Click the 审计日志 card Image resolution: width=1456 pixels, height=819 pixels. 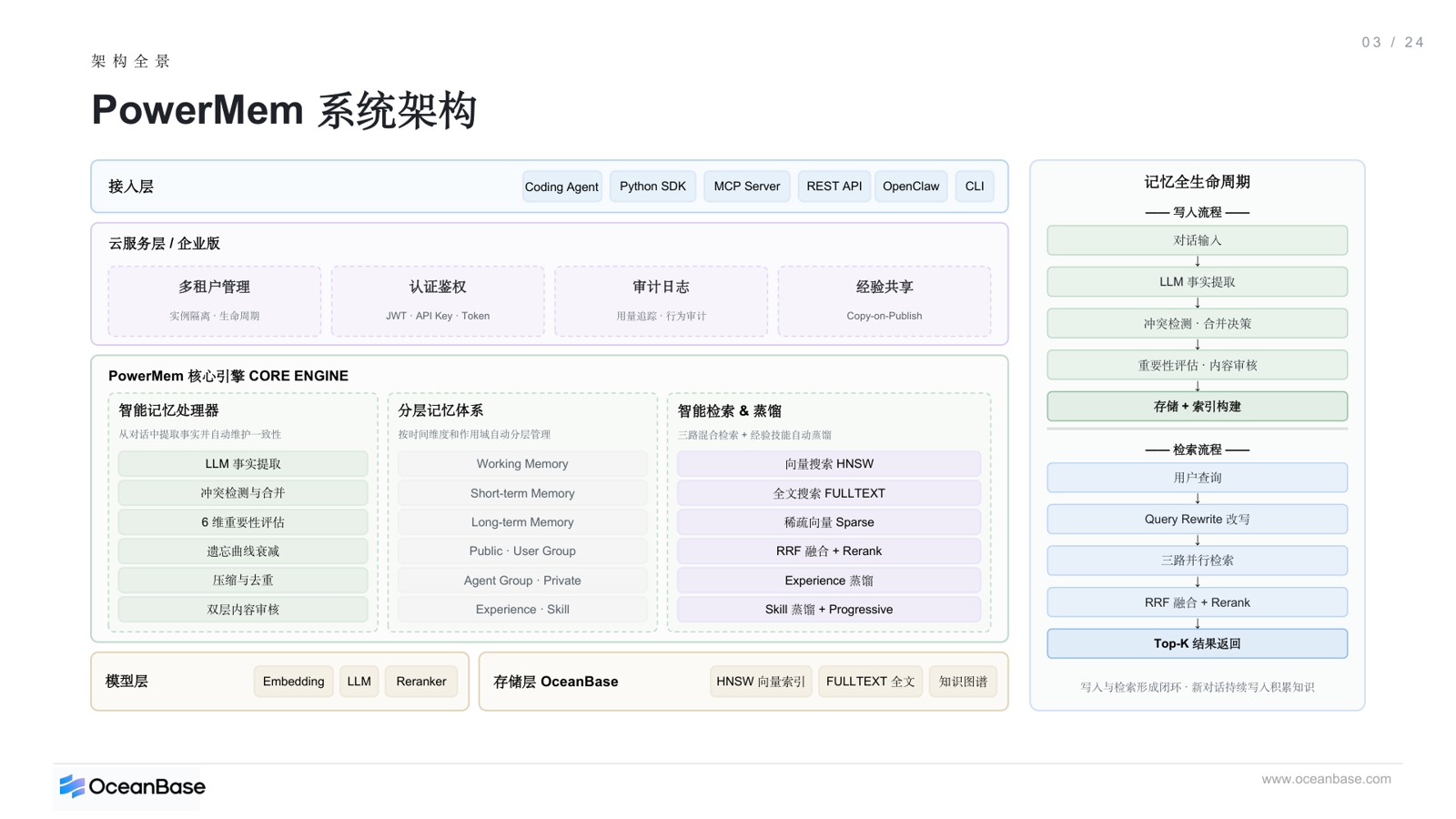click(x=661, y=301)
